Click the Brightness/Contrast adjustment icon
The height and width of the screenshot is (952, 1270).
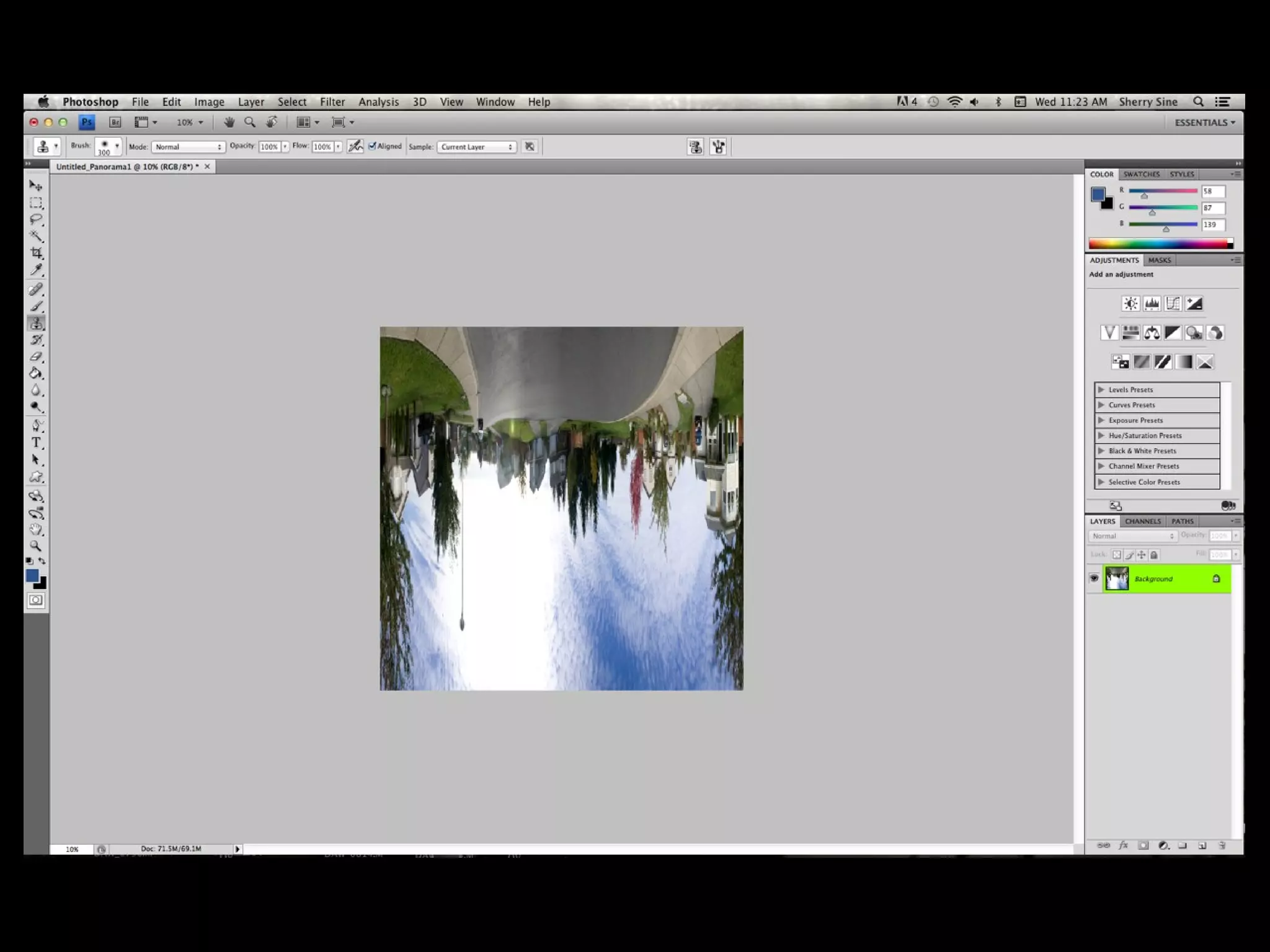[x=1130, y=304]
